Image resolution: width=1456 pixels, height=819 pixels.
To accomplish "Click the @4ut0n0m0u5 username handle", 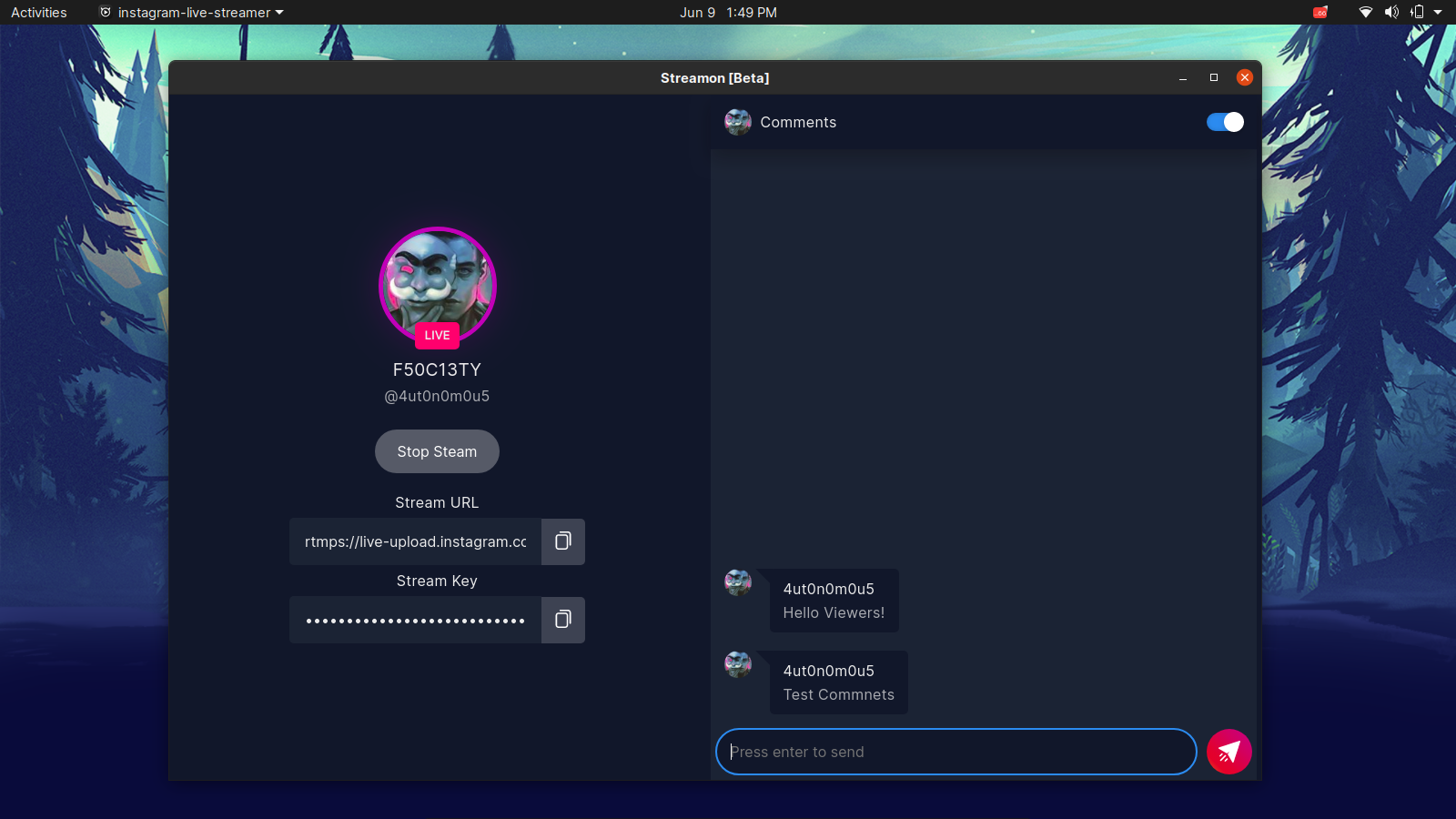I will pos(437,396).
